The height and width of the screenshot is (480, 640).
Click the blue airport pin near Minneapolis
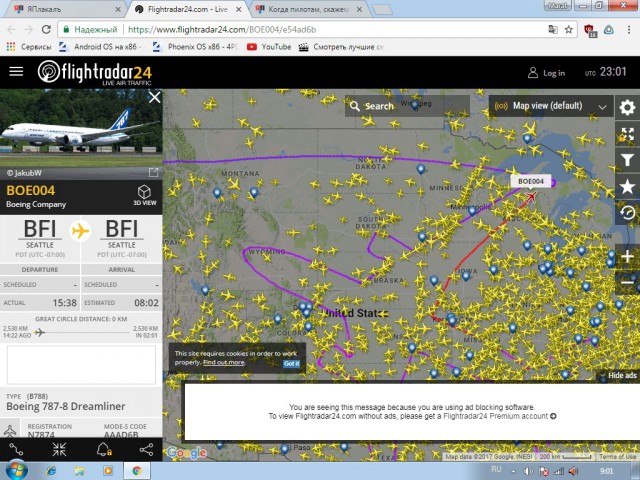[472, 211]
